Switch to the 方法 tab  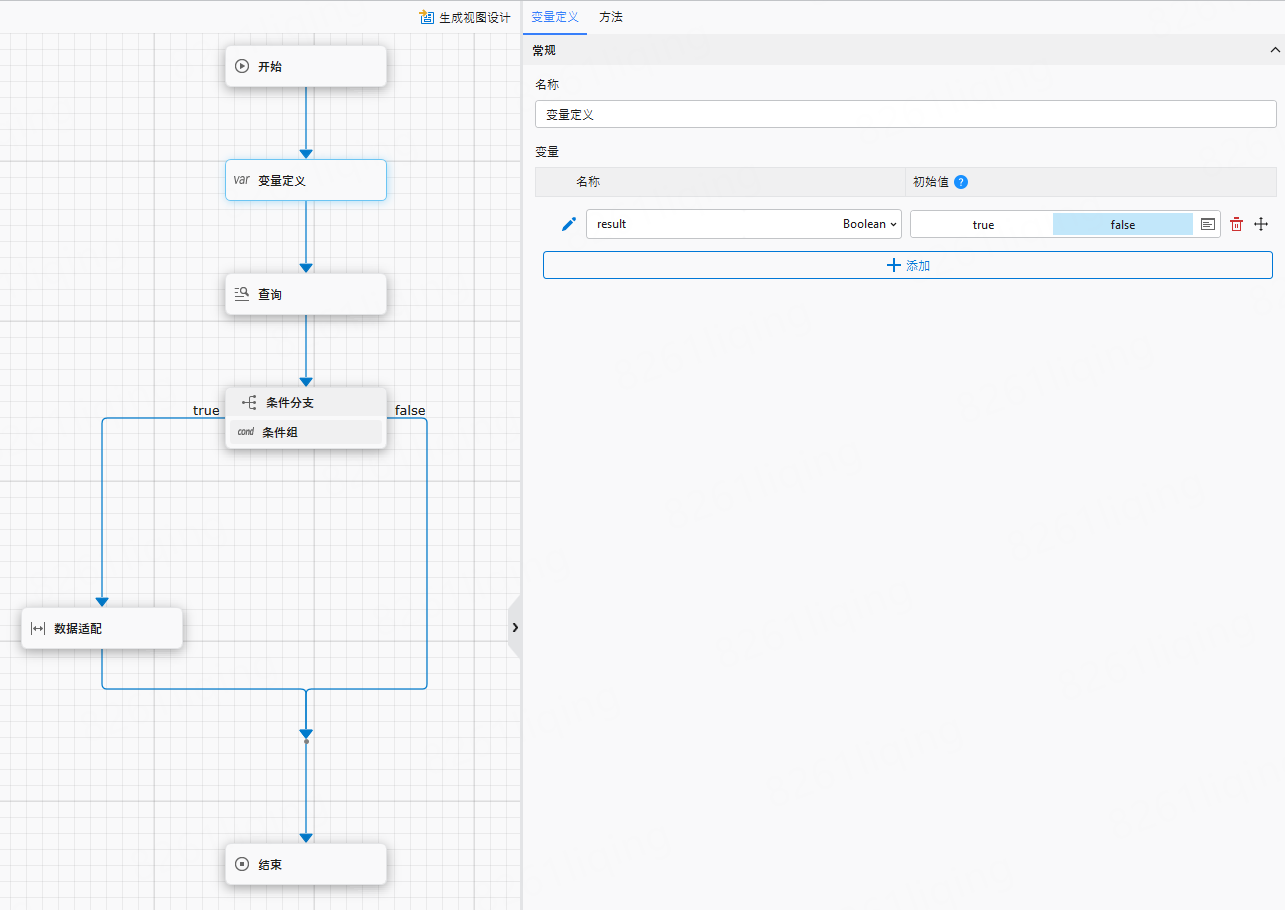[x=611, y=17]
